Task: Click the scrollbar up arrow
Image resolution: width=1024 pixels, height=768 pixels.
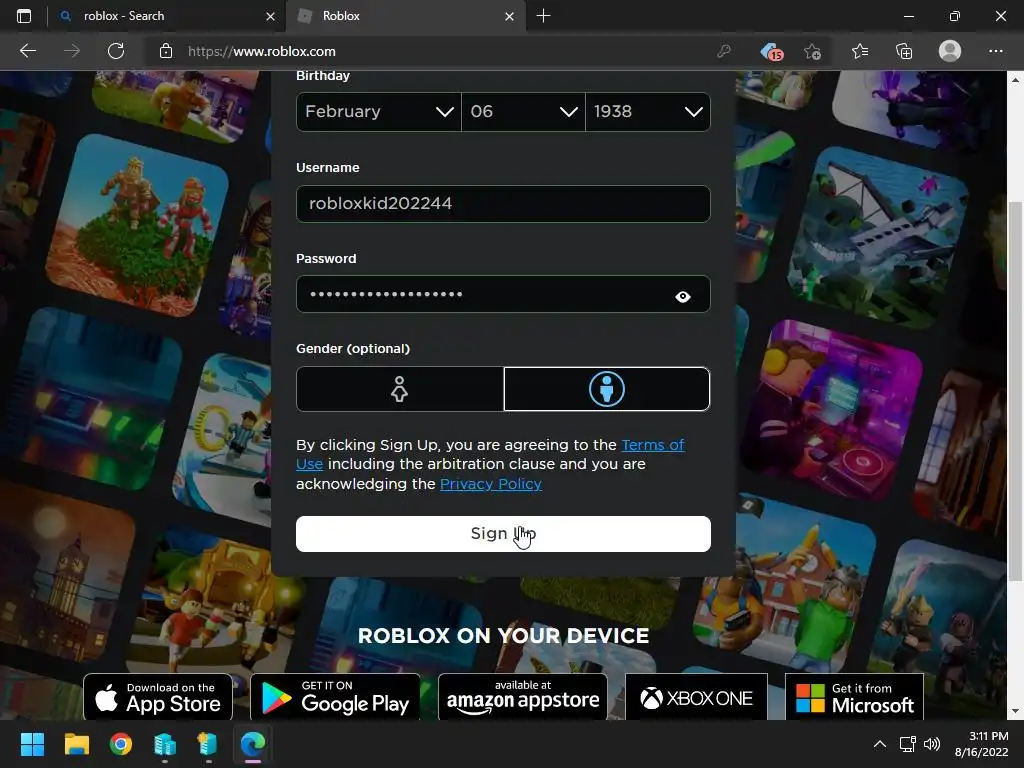Action: 1015,80
